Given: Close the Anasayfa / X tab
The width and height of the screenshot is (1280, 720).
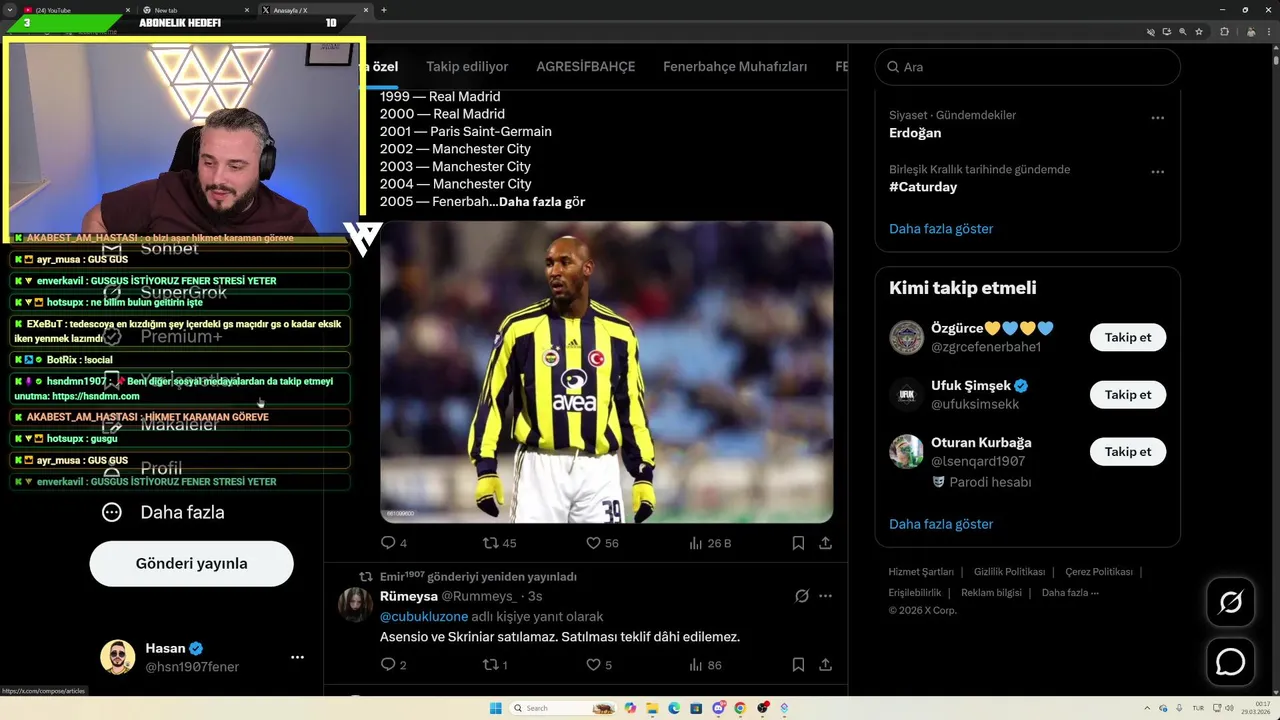Looking at the screenshot, I should [366, 10].
